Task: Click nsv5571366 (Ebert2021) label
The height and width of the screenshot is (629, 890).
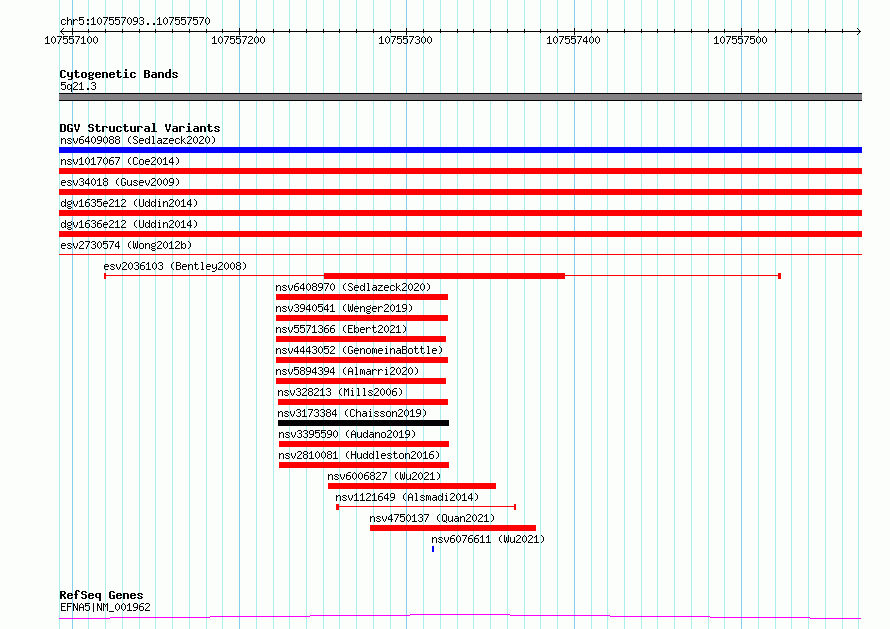Action: tap(341, 329)
